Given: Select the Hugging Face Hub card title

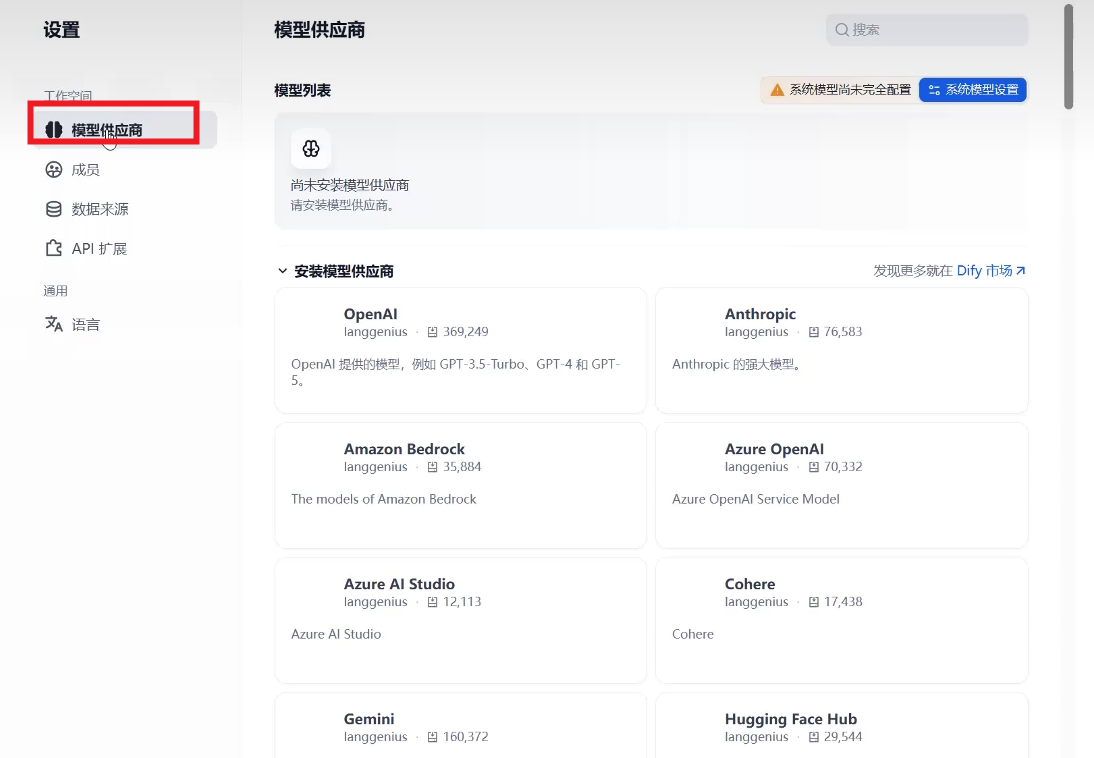Looking at the screenshot, I should coord(791,719).
